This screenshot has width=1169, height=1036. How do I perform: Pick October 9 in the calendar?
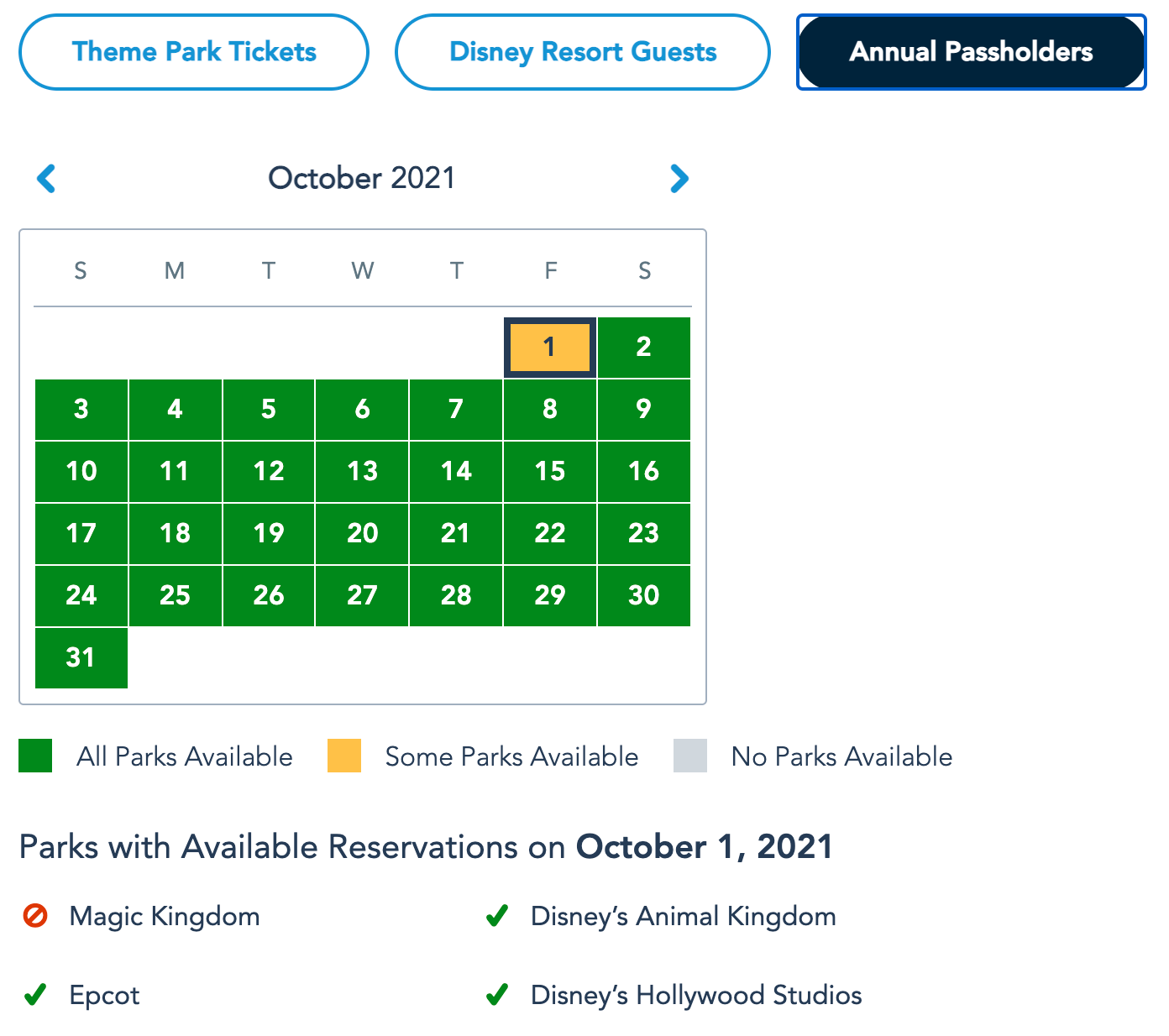tap(644, 409)
